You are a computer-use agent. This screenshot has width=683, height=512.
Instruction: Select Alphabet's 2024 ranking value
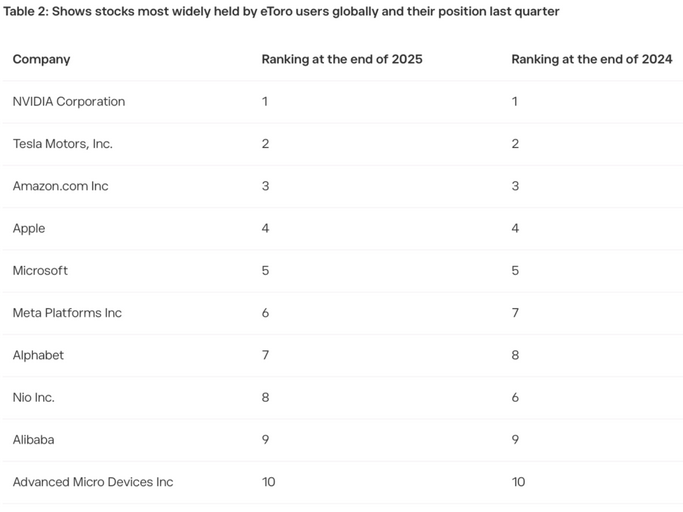coord(516,355)
